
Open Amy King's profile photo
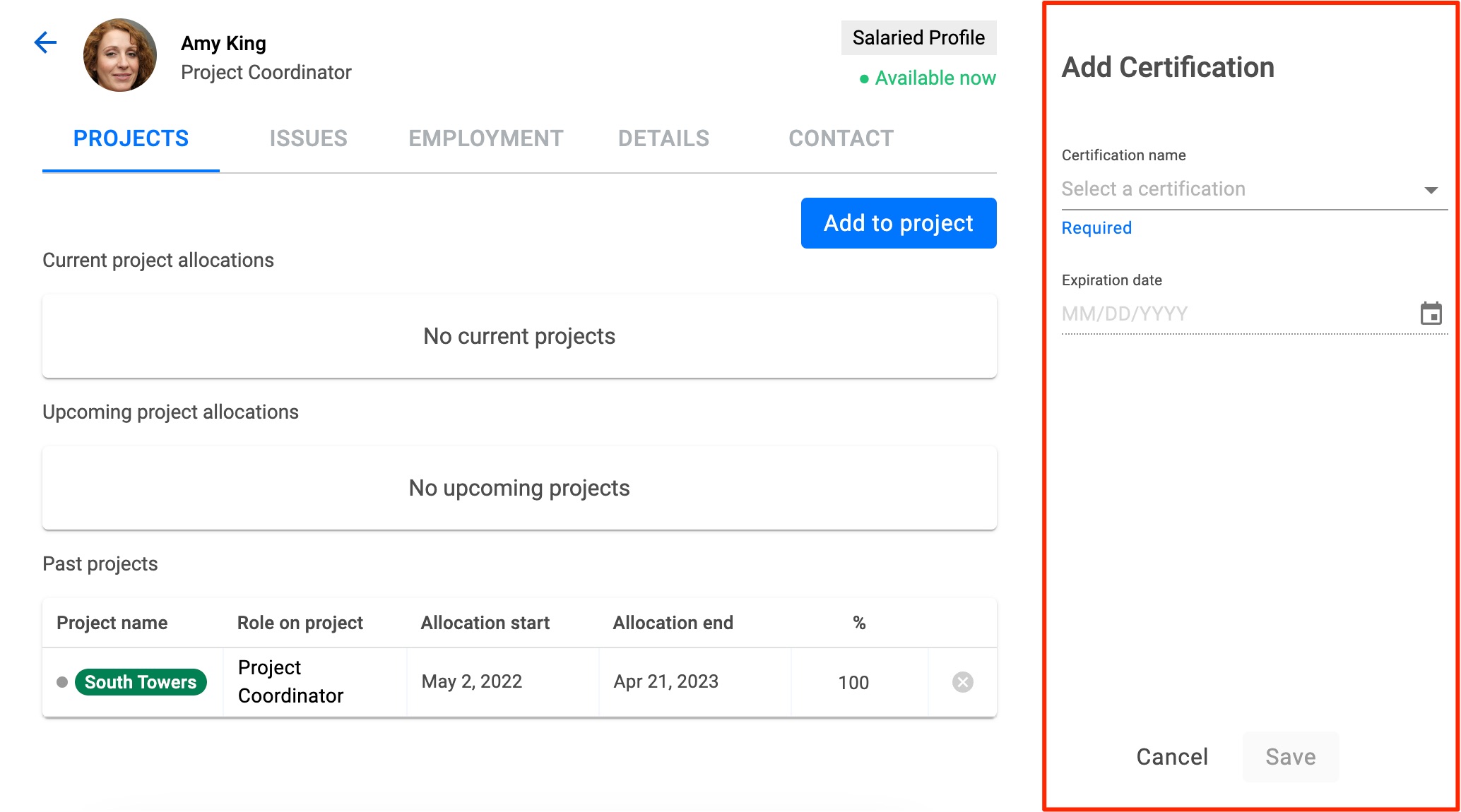tap(120, 55)
